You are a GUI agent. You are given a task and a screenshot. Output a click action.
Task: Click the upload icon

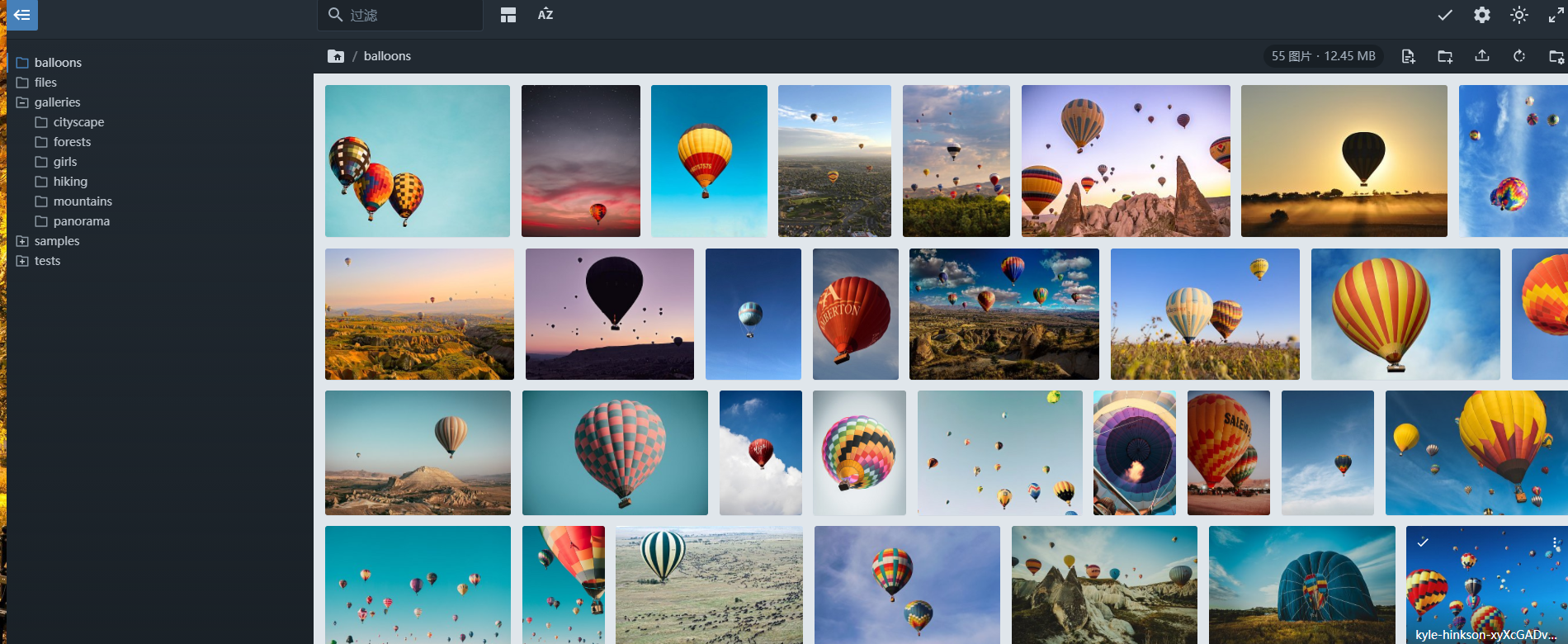tap(1482, 56)
